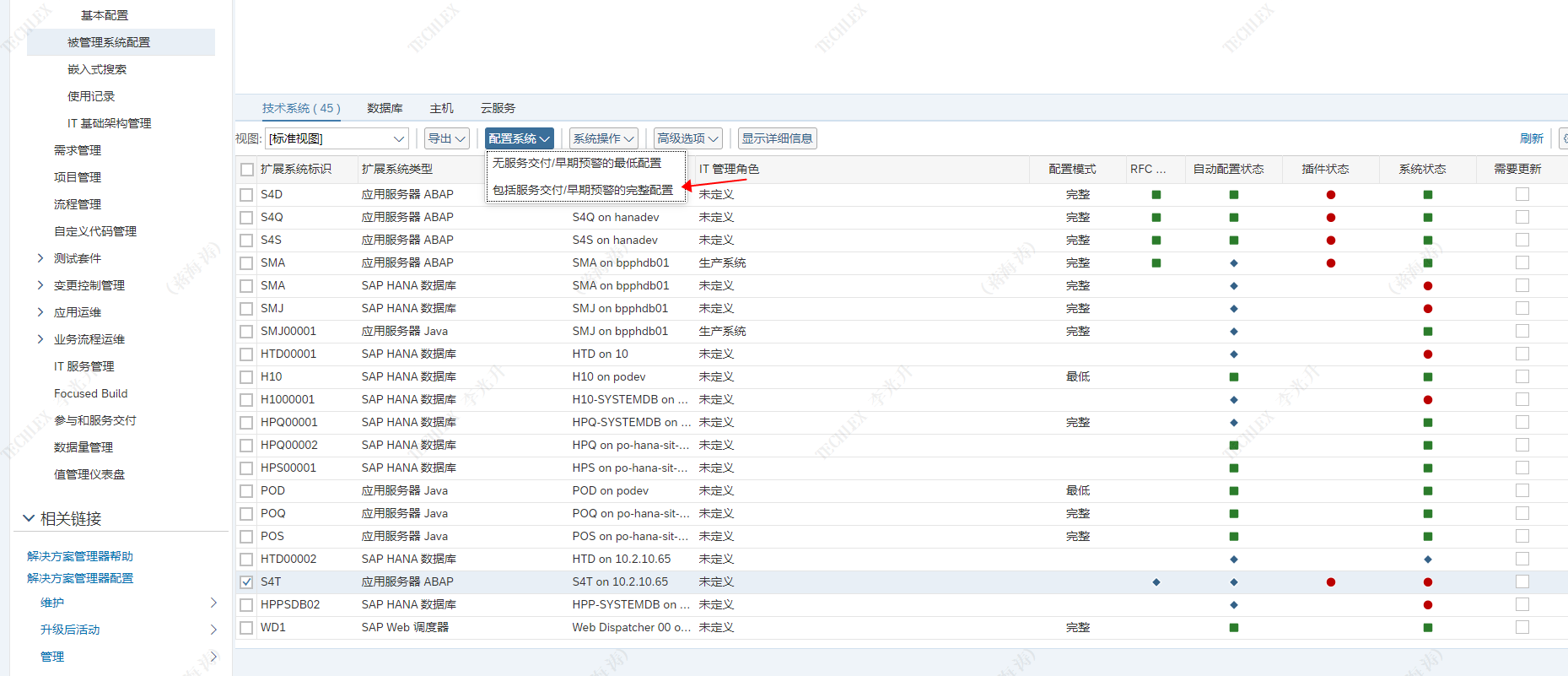Click the system status icon in S4Q row
Image resolution: width=1568 pixels, height=676 pixels.
(1428, 218)
